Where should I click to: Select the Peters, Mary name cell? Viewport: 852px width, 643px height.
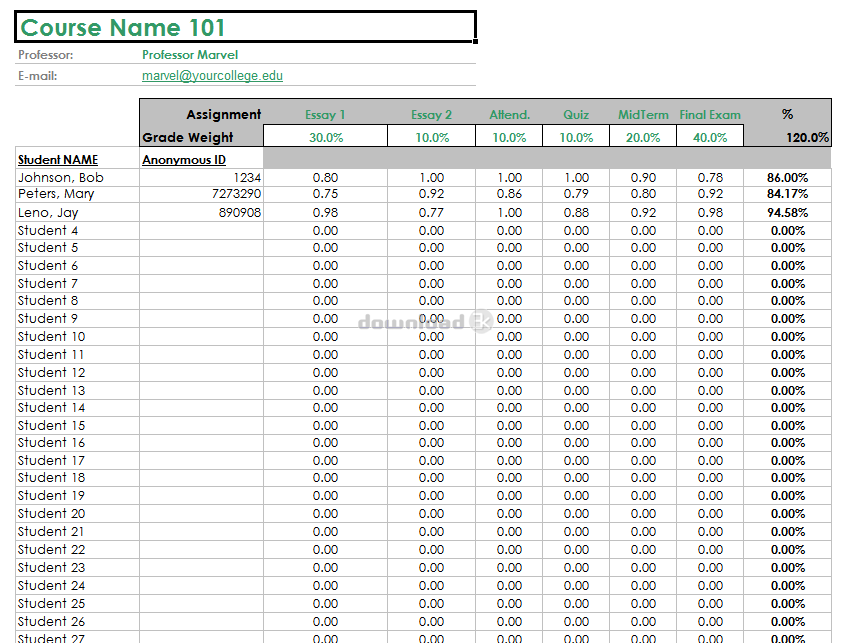[x=77, y=195]
